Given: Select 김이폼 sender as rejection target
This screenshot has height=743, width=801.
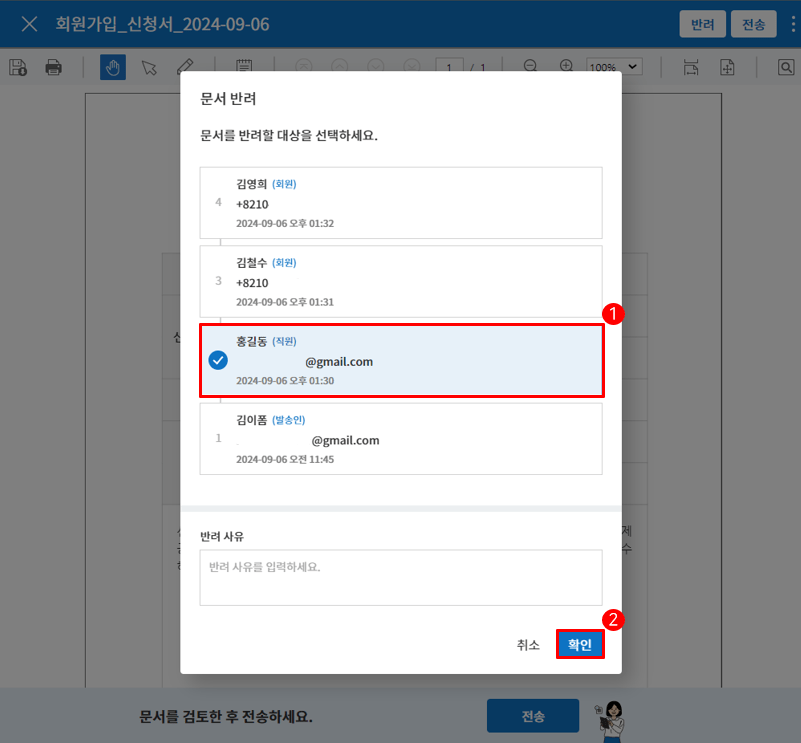Looking at the screenshot, I should pos(401,439).
